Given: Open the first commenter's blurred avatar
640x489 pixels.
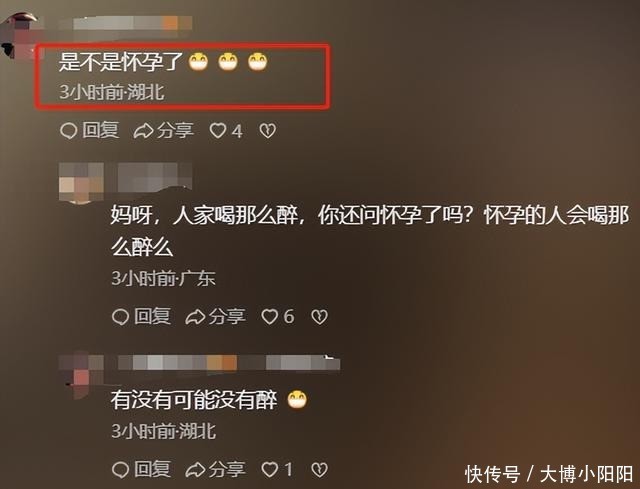Looking at the screenshot, I should click(20, 36).
